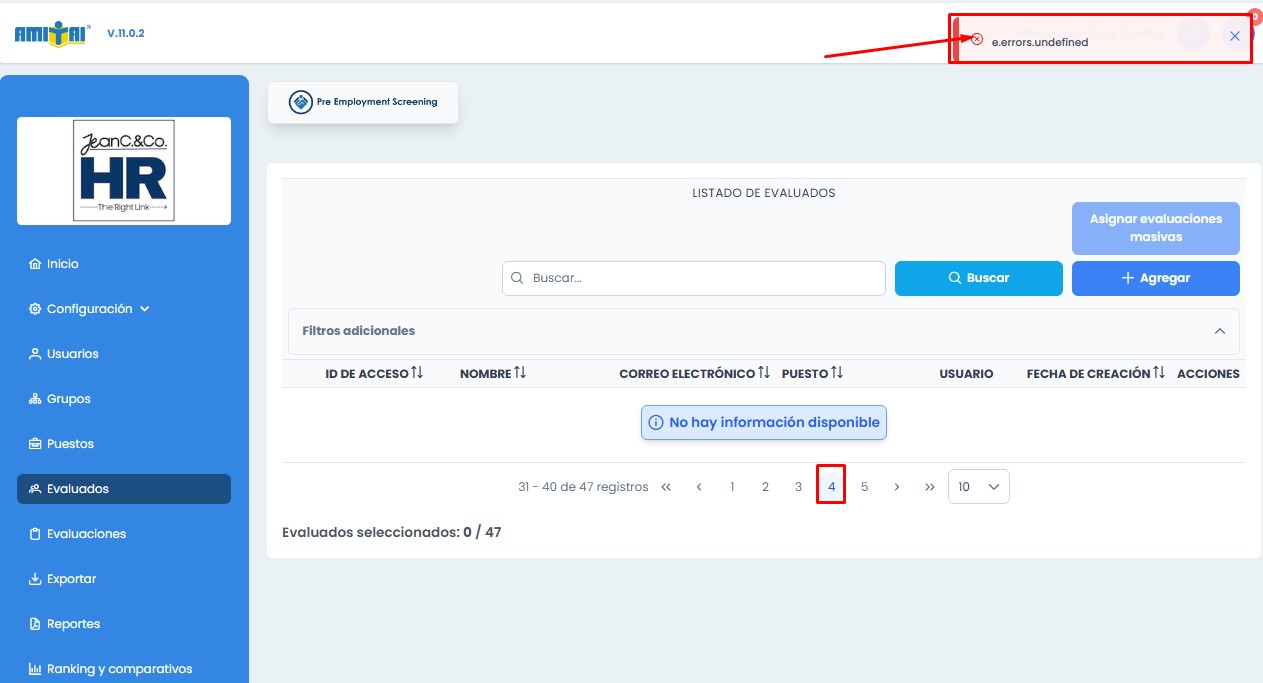Image resolution: width=1263 pixels, height=683 pixels.
Task: Dismiss the e.errors.undefined error notification
Action: 1235,36
